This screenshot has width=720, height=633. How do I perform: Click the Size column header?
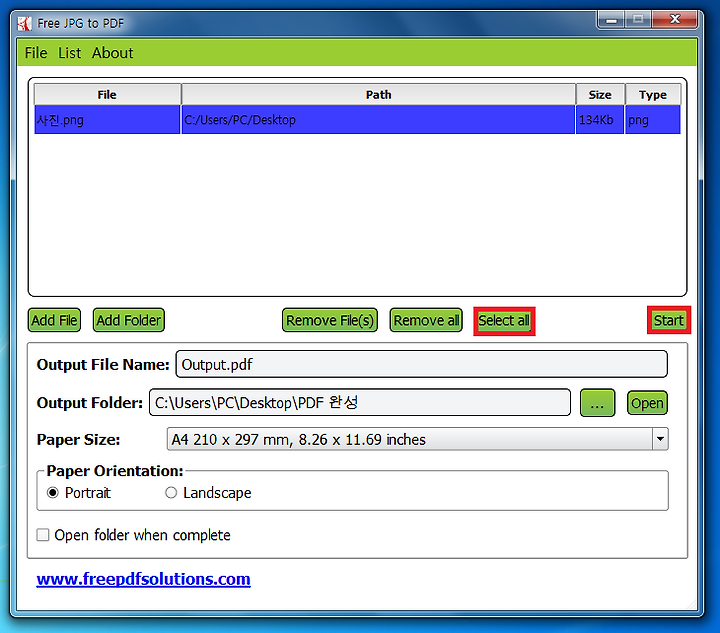(600, 95)
